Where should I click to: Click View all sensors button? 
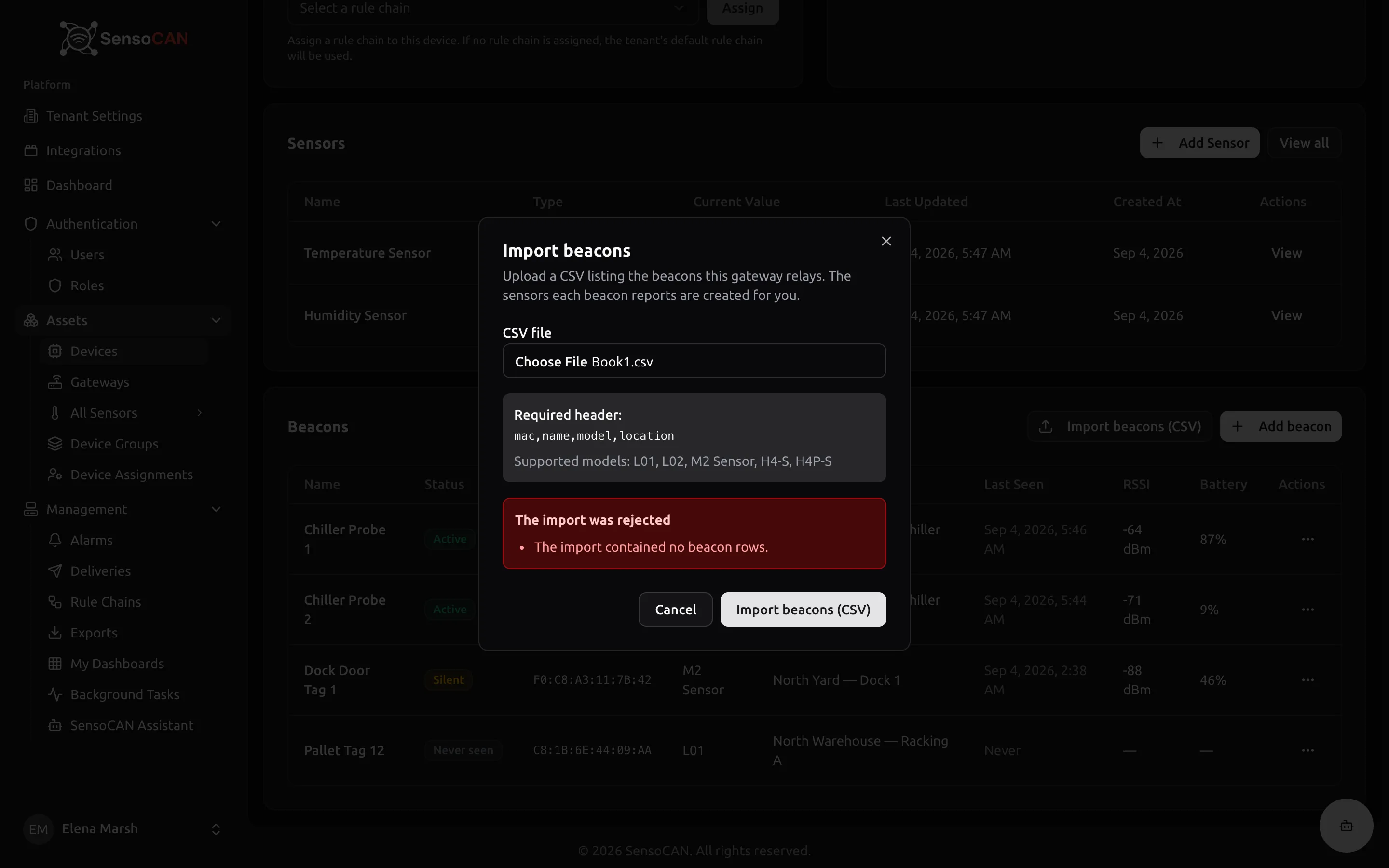(x=1304, y=143)
